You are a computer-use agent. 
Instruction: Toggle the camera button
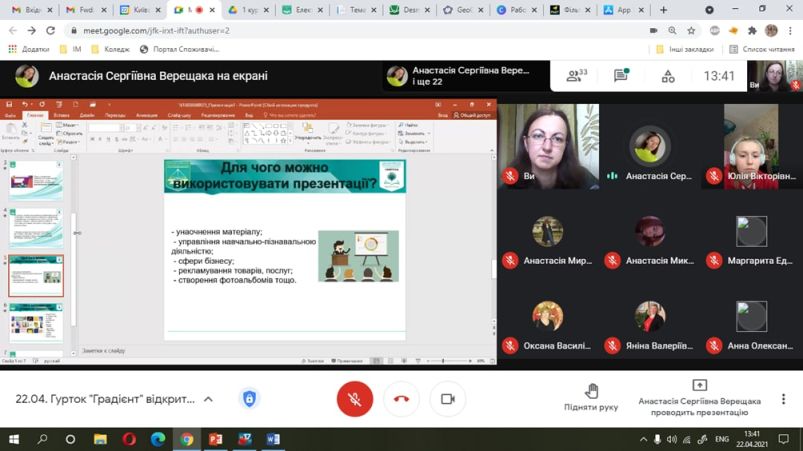(448, 399)
